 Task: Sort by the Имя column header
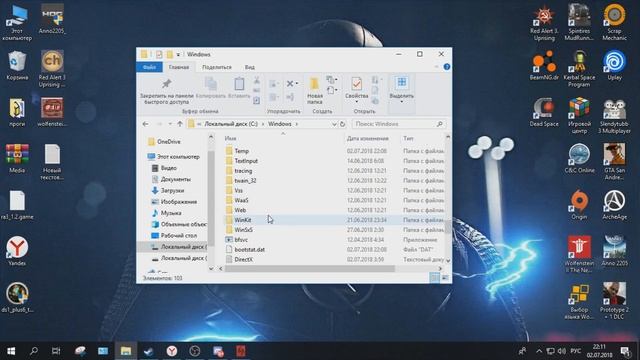tap(231, 139)
